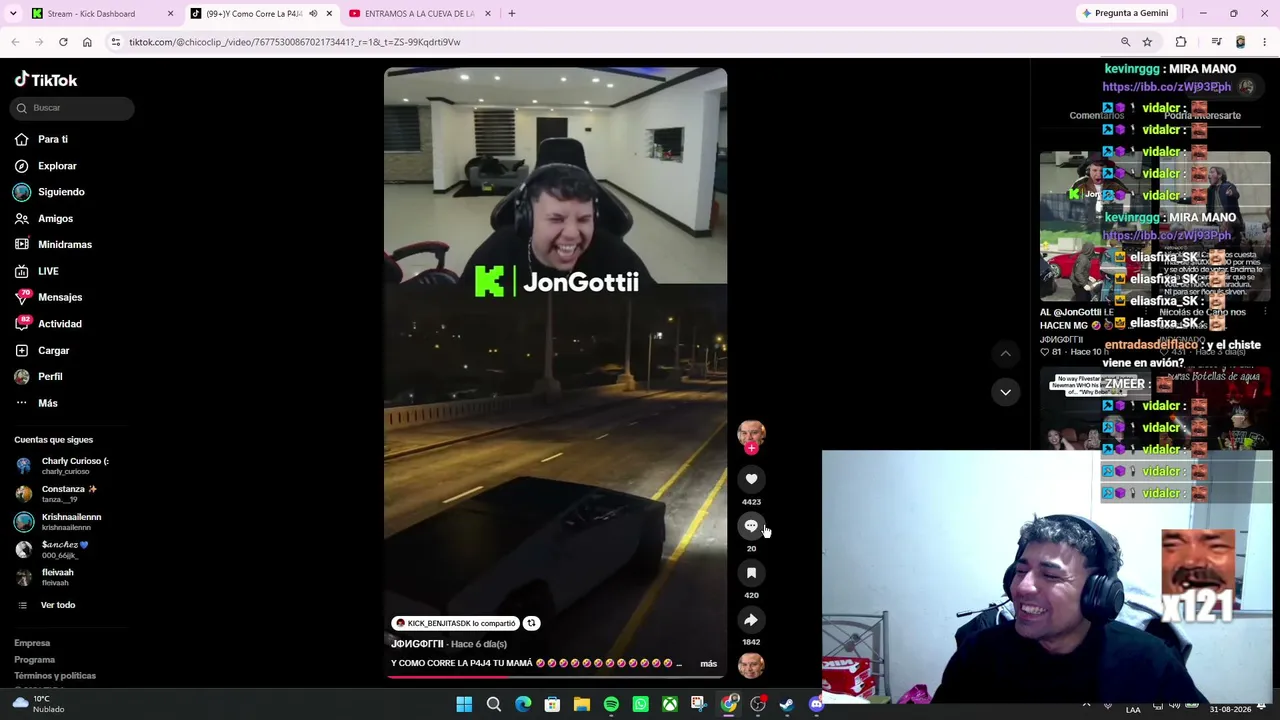
Task: Go to next video arrow
Action: pos(1005,392)
